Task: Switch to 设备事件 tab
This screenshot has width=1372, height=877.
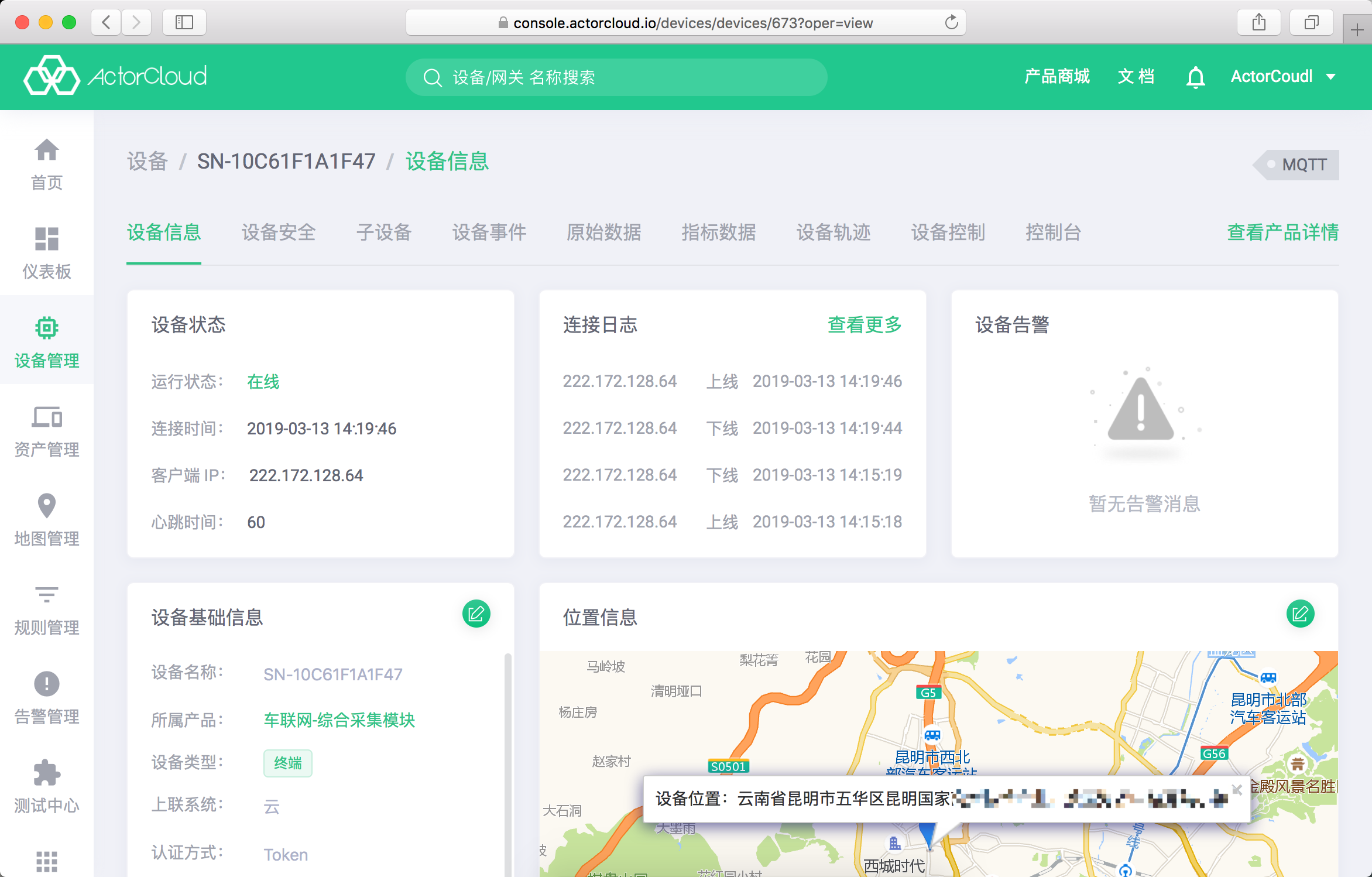Action: click(x=489, y=232)
